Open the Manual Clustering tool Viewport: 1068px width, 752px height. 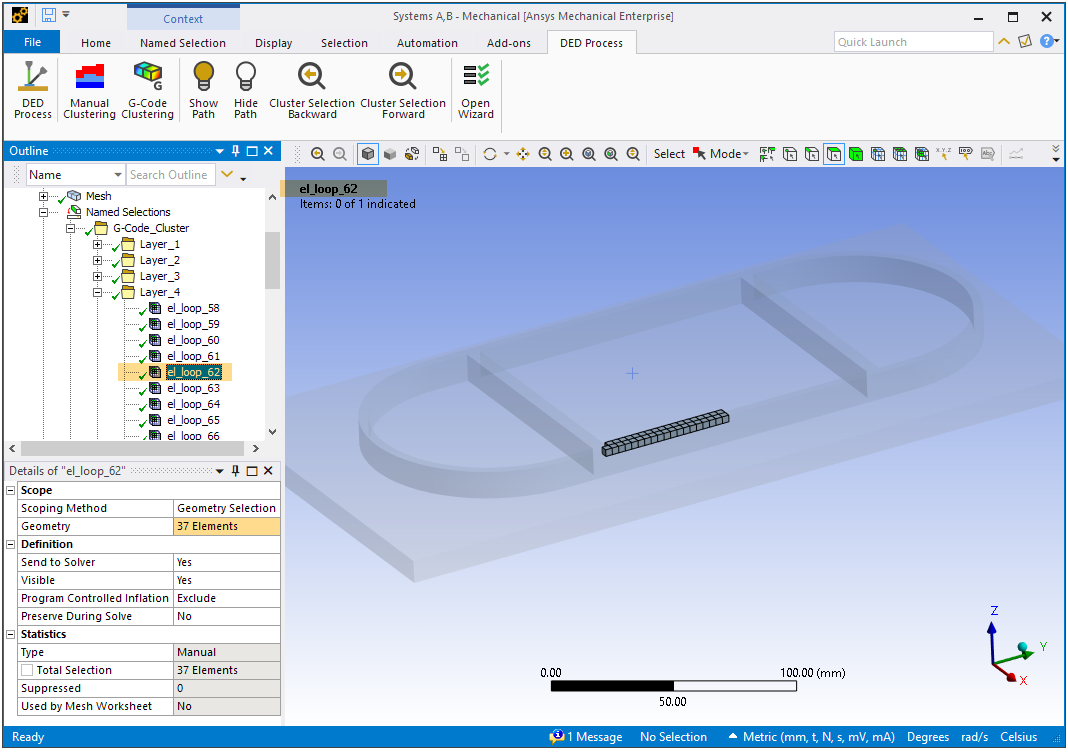(x=89, y=90)
